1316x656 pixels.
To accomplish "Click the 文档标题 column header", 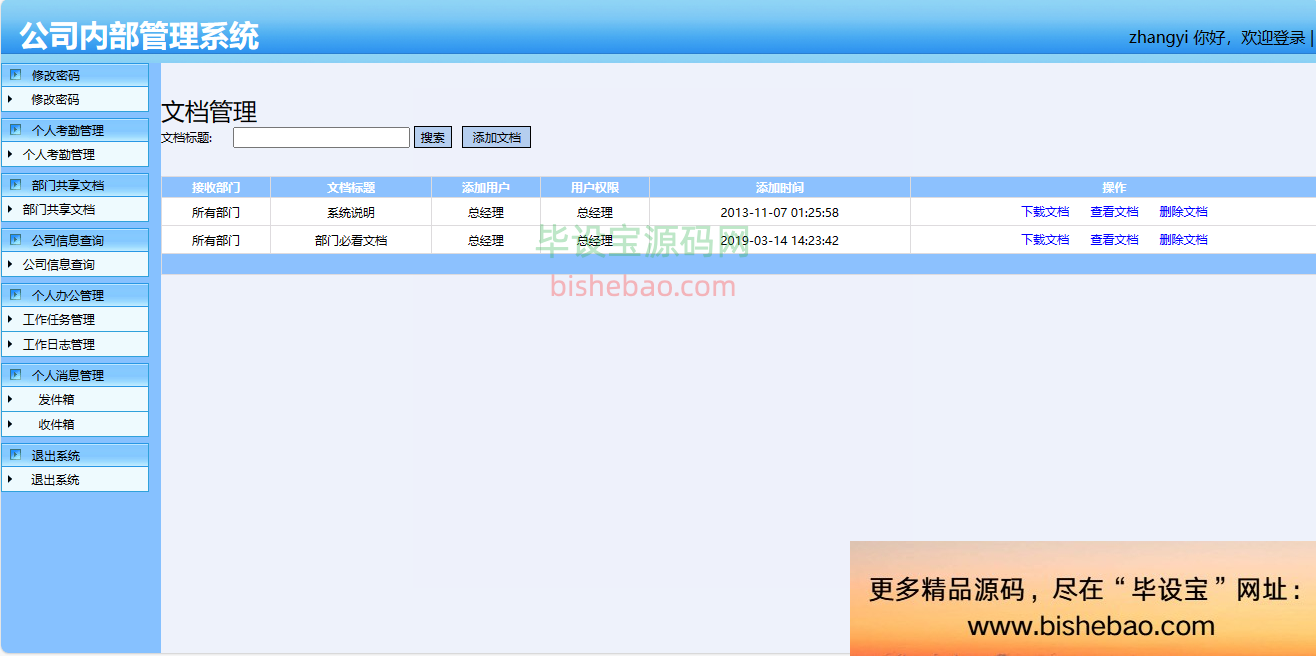I will pos(351,188).
